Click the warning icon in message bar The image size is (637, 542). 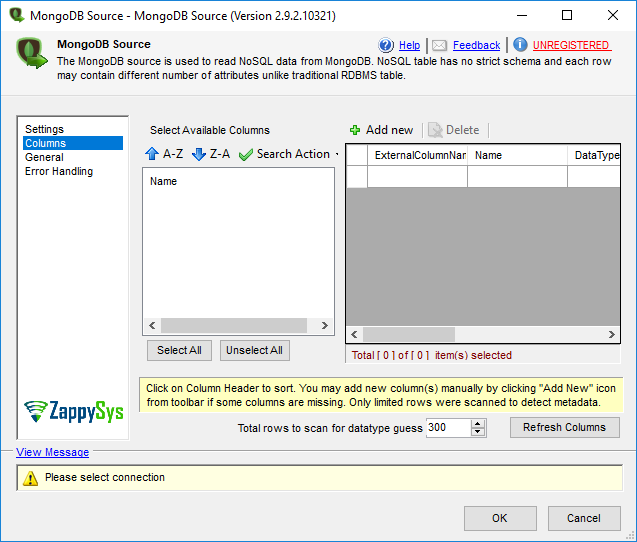click(32, 478)
